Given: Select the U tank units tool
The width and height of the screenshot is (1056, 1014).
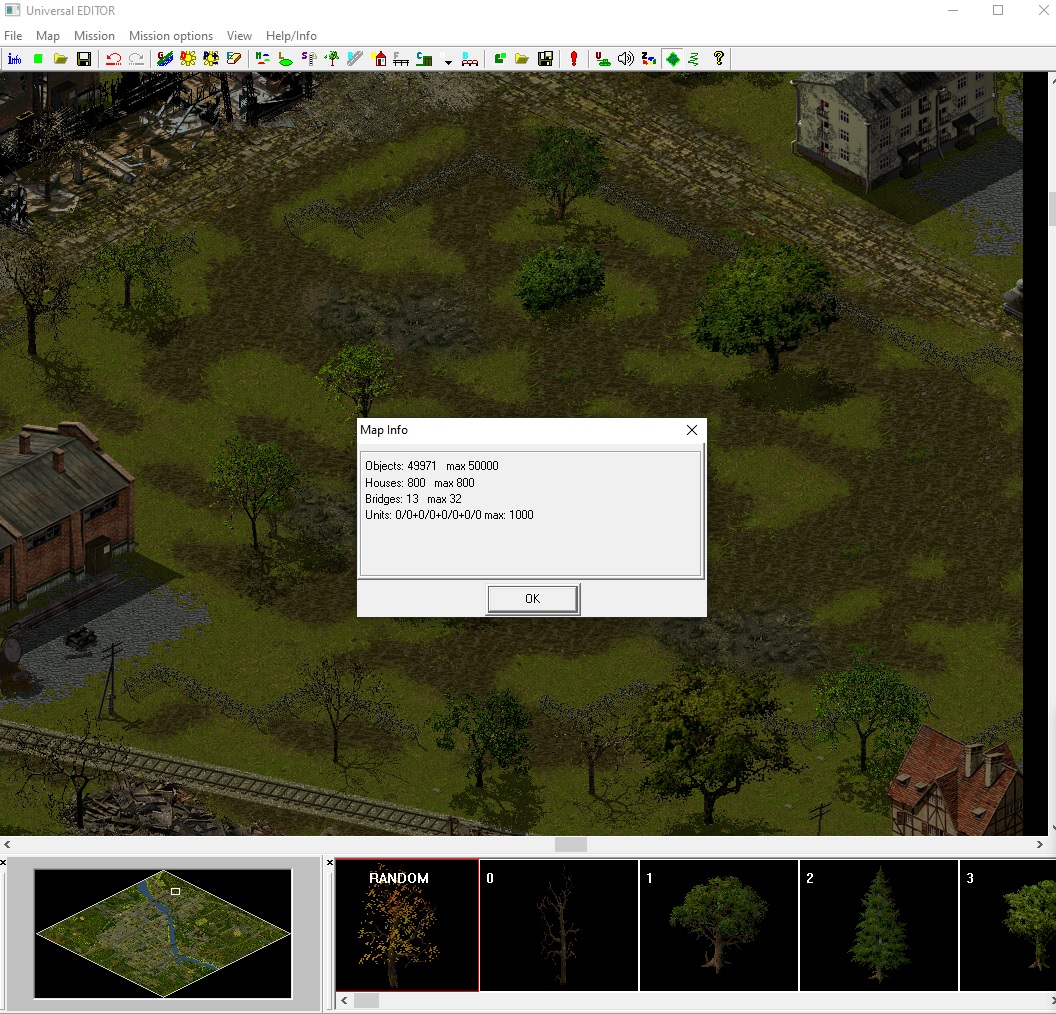Looking at the screenshot, I should pos(603,59).
